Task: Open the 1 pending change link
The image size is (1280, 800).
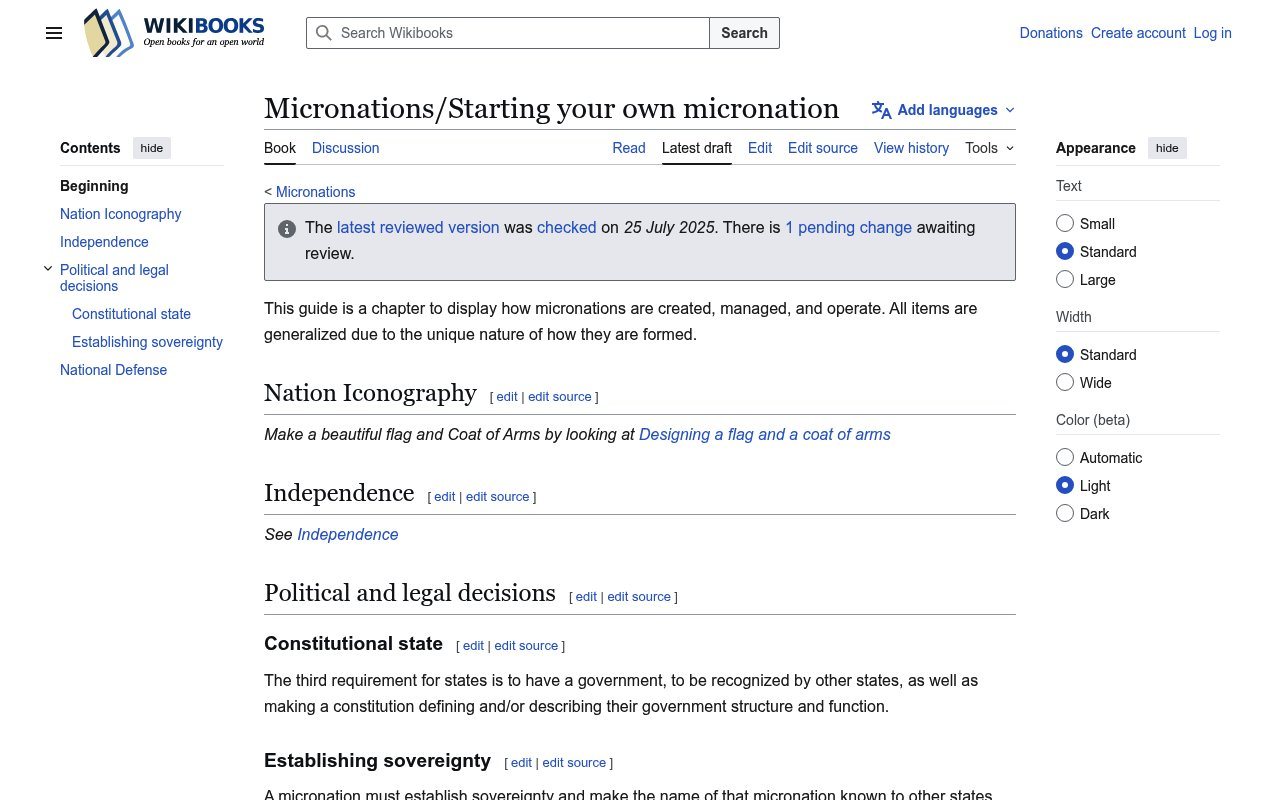Action: pos(848,228)
